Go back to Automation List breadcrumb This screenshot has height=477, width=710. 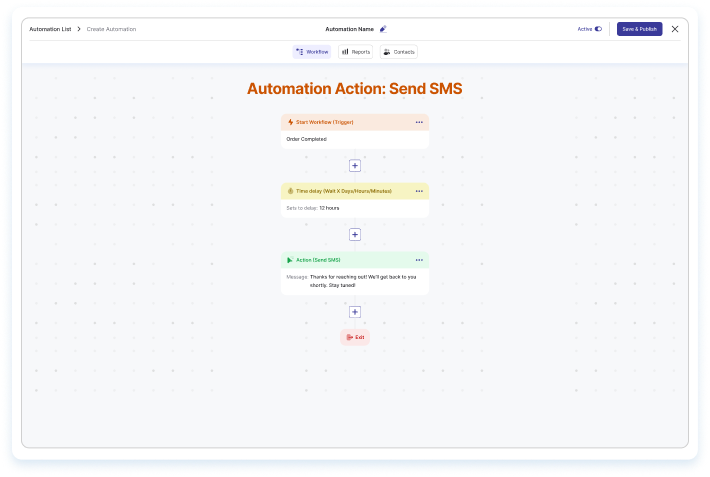coord(50,29)
